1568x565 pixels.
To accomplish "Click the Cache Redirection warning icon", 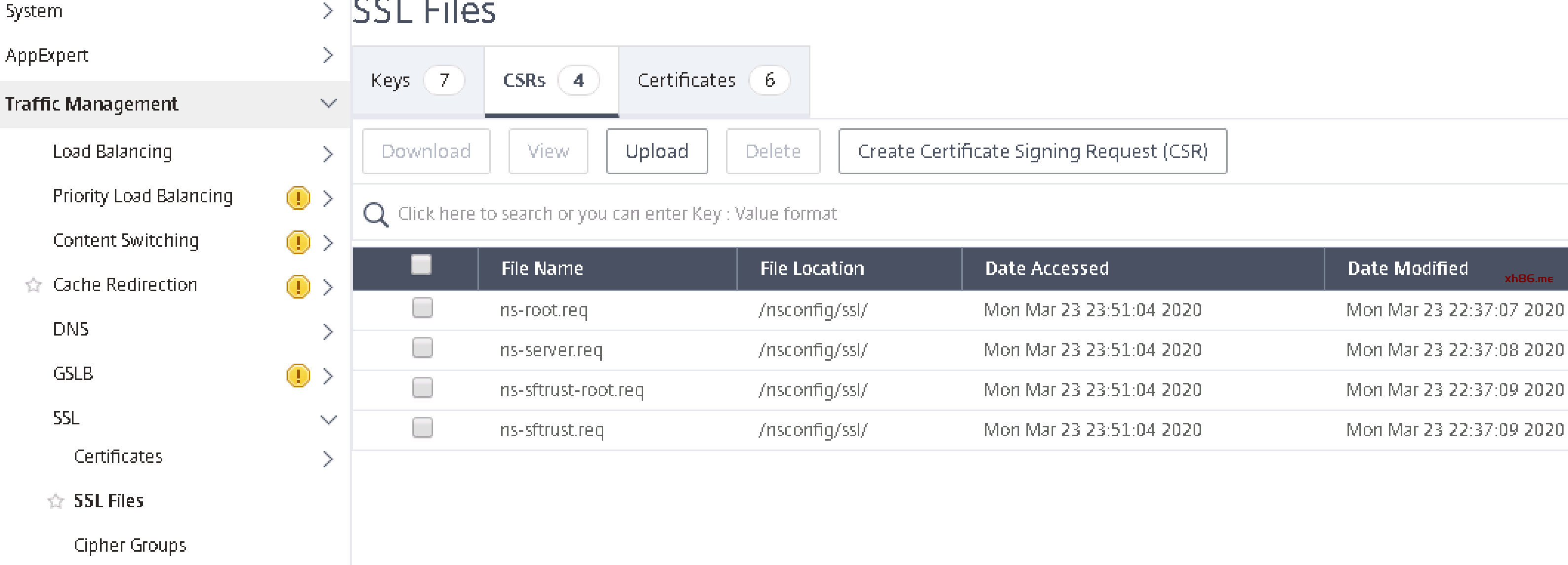I will (297, 287).
